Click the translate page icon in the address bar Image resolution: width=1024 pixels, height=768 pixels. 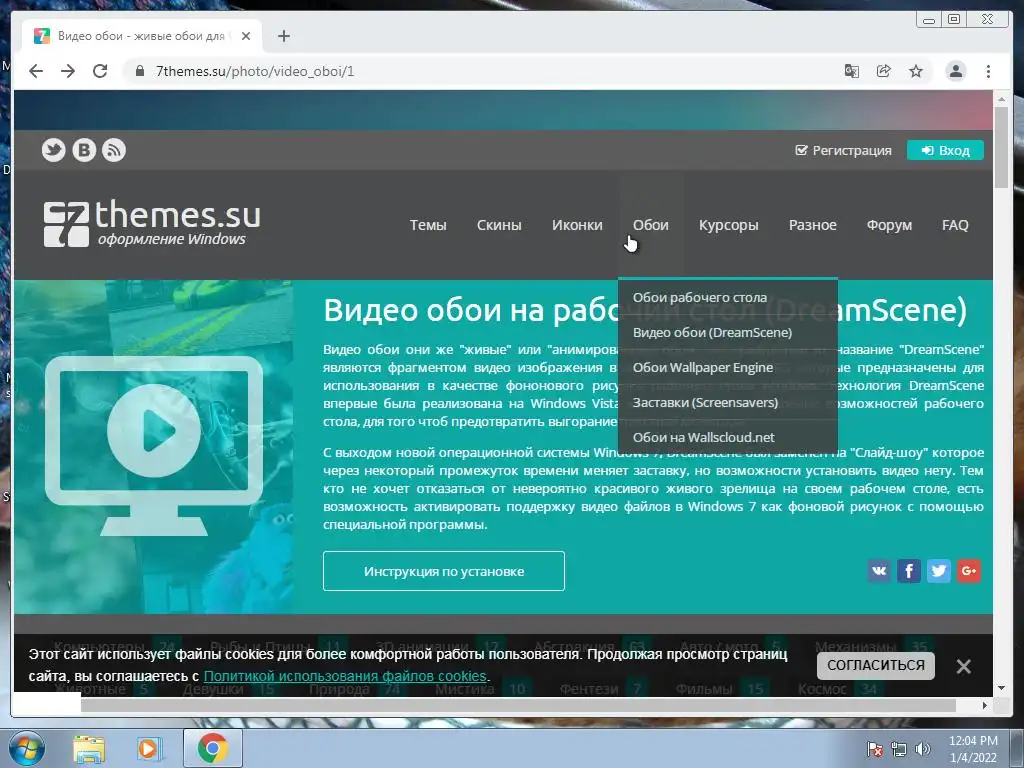(852, 71)
